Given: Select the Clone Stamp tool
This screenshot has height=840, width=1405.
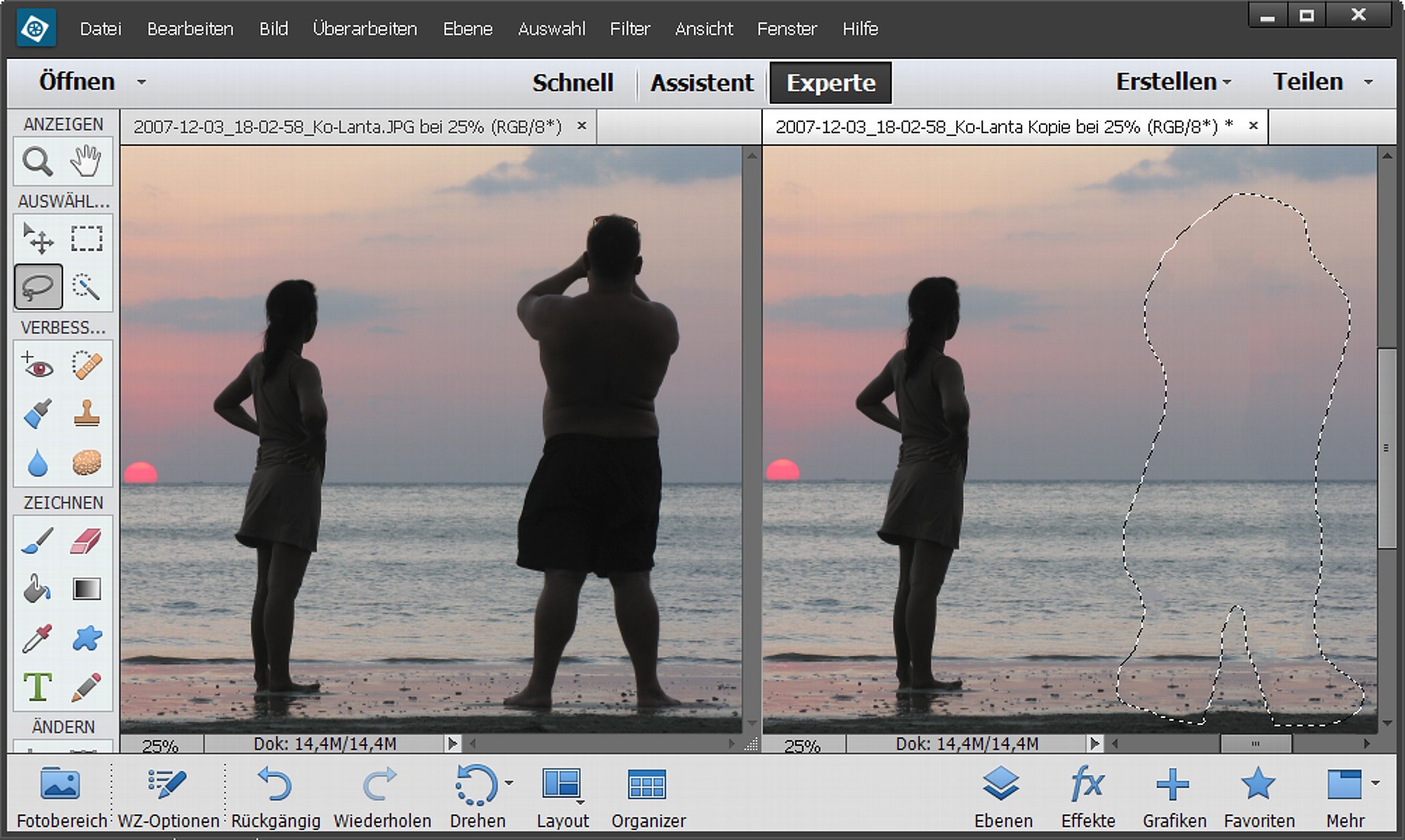Looking at the screenshot, I should tap(86, 414).
